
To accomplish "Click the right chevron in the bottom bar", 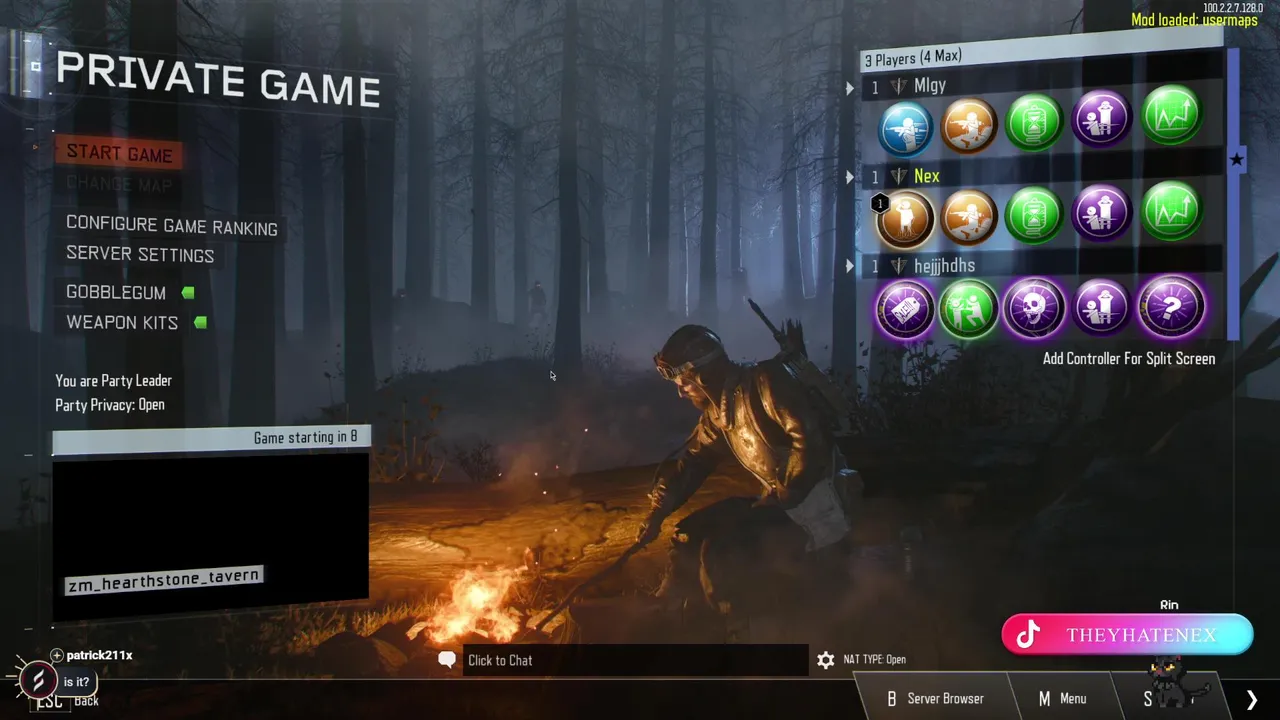I will point(1252,699).
